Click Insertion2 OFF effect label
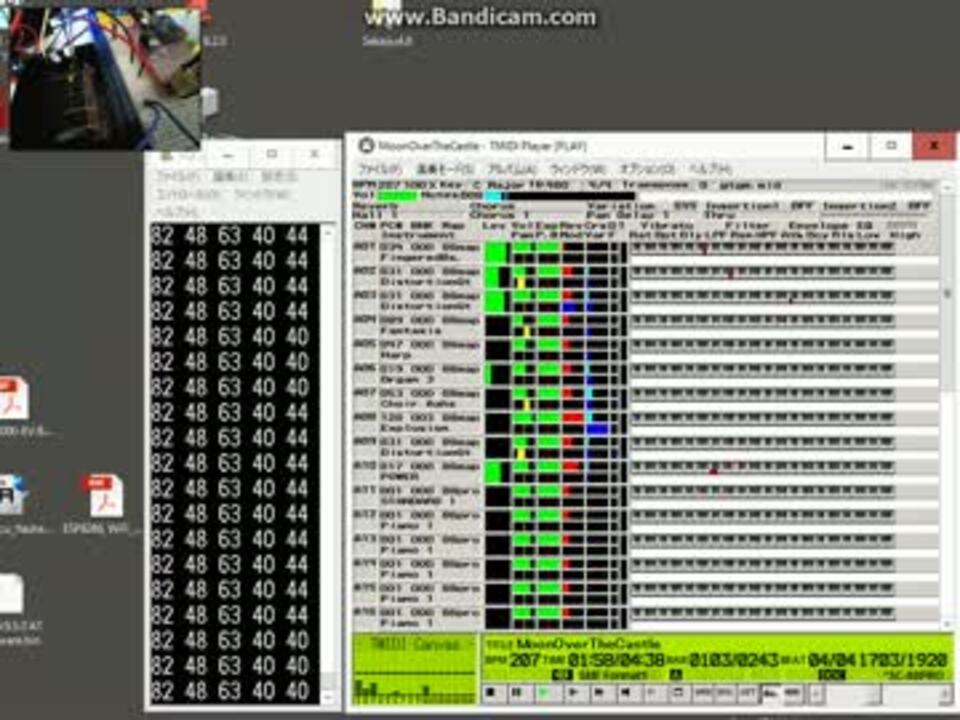960x720 pixels. coord(877,206)
